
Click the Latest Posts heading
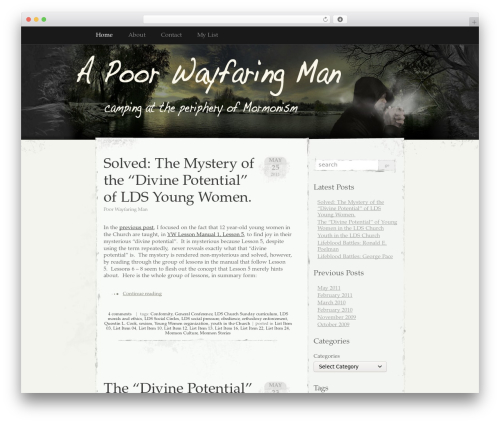[x=334, y=187]
